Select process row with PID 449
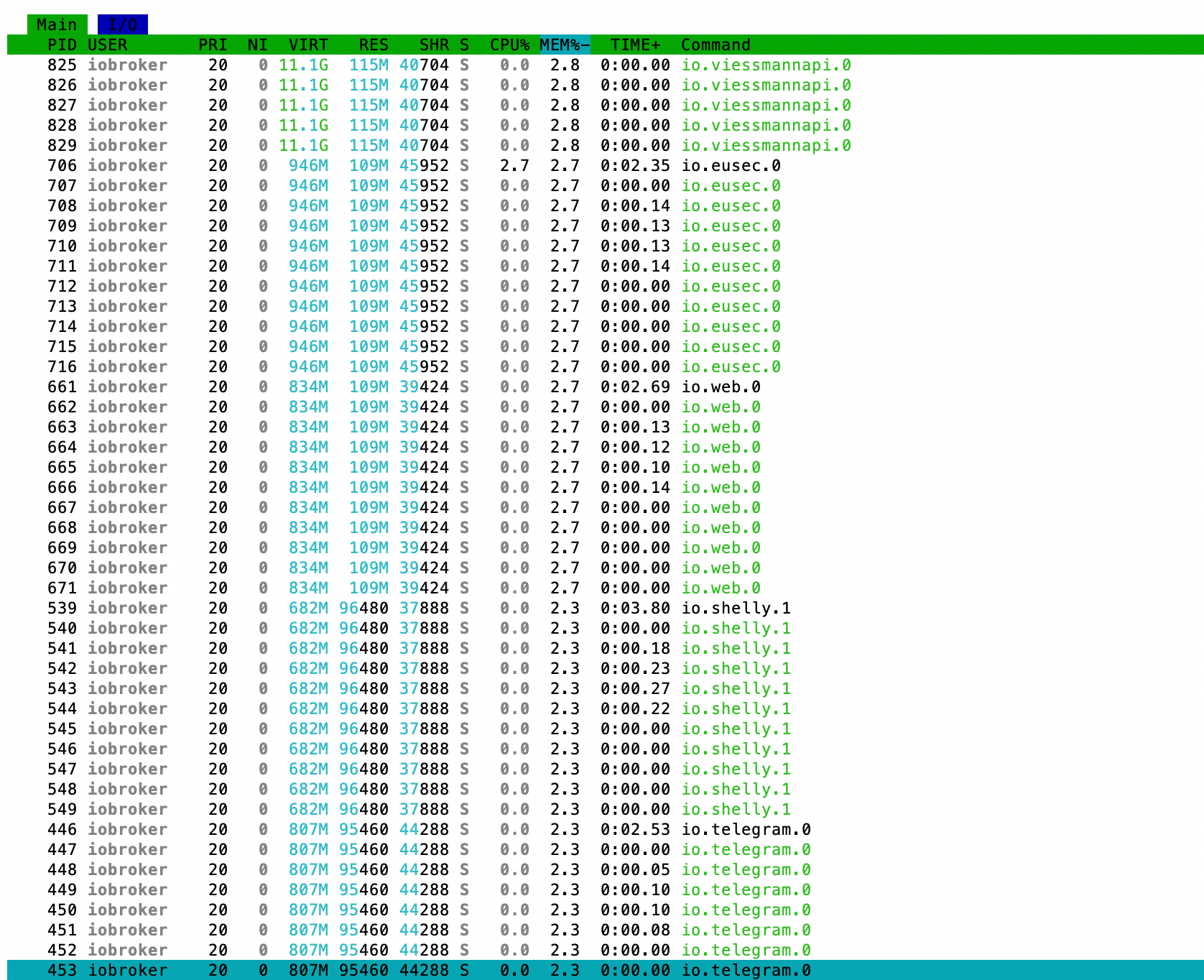The image size is (1204, 980). 605,889
